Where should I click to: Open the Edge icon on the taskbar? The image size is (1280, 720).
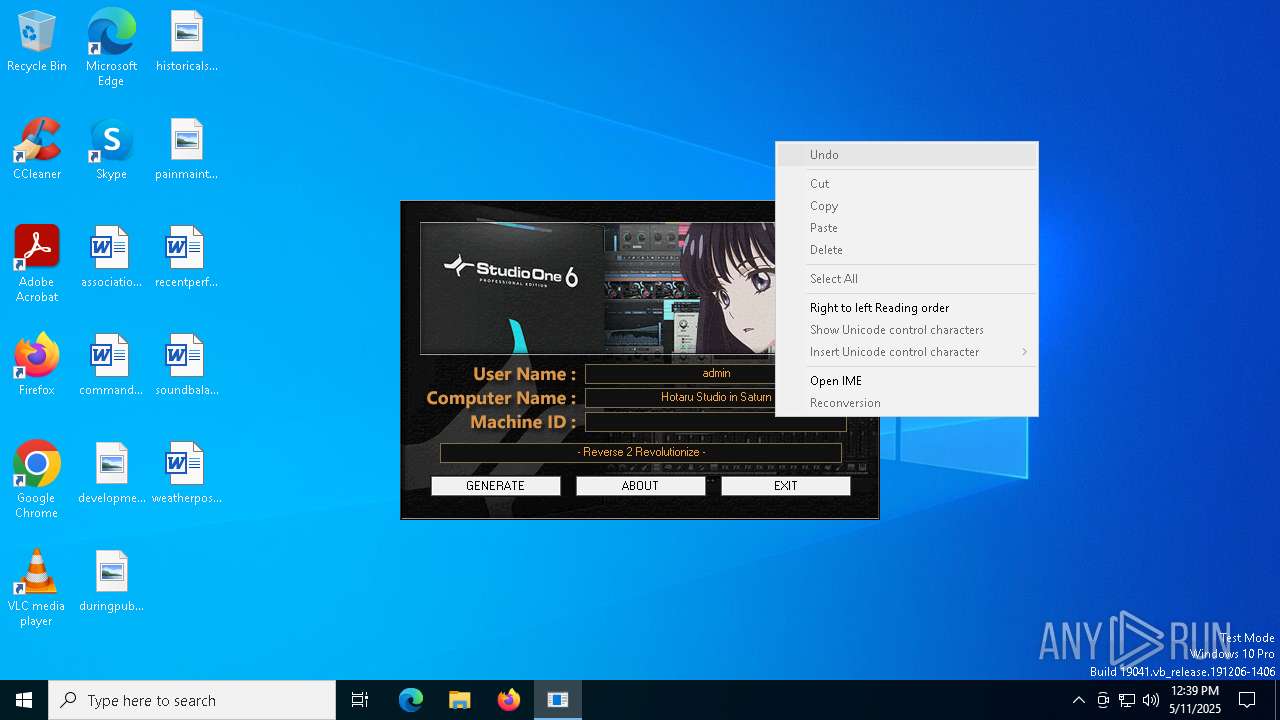(x=411, y=700)
